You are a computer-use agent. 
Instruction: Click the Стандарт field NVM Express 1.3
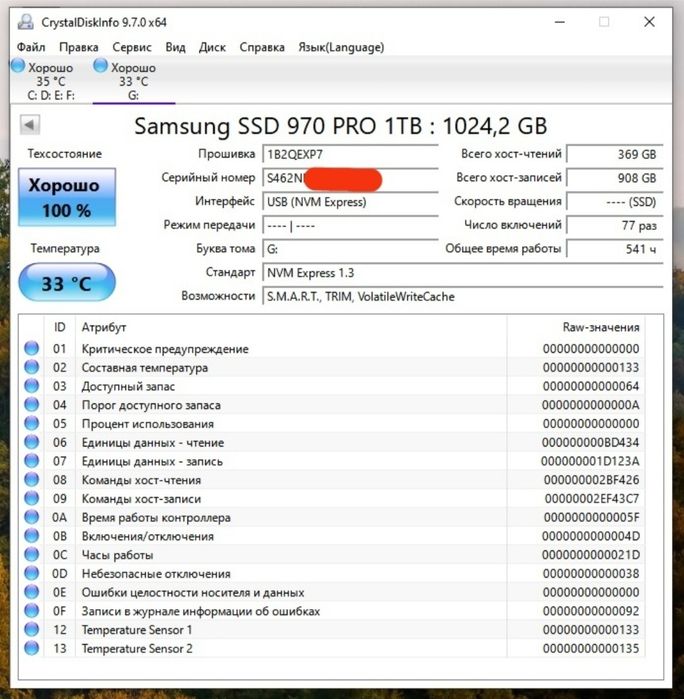(x=463, y=272)
